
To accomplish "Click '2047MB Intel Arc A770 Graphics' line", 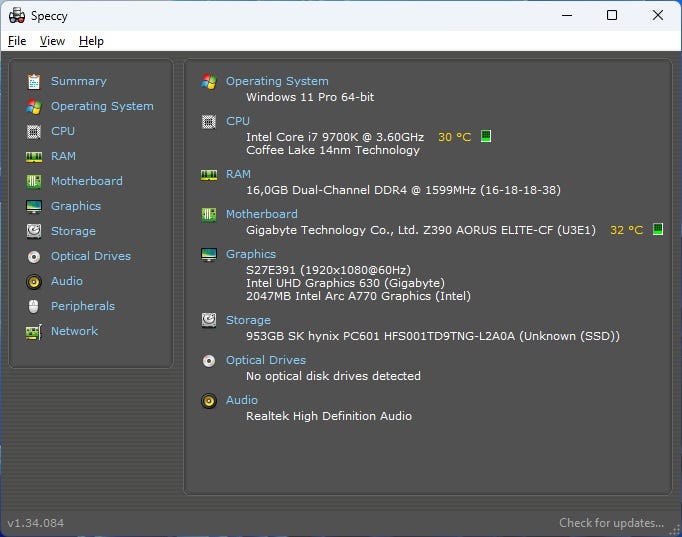I will pyautogui.click(x=358, y=297).
